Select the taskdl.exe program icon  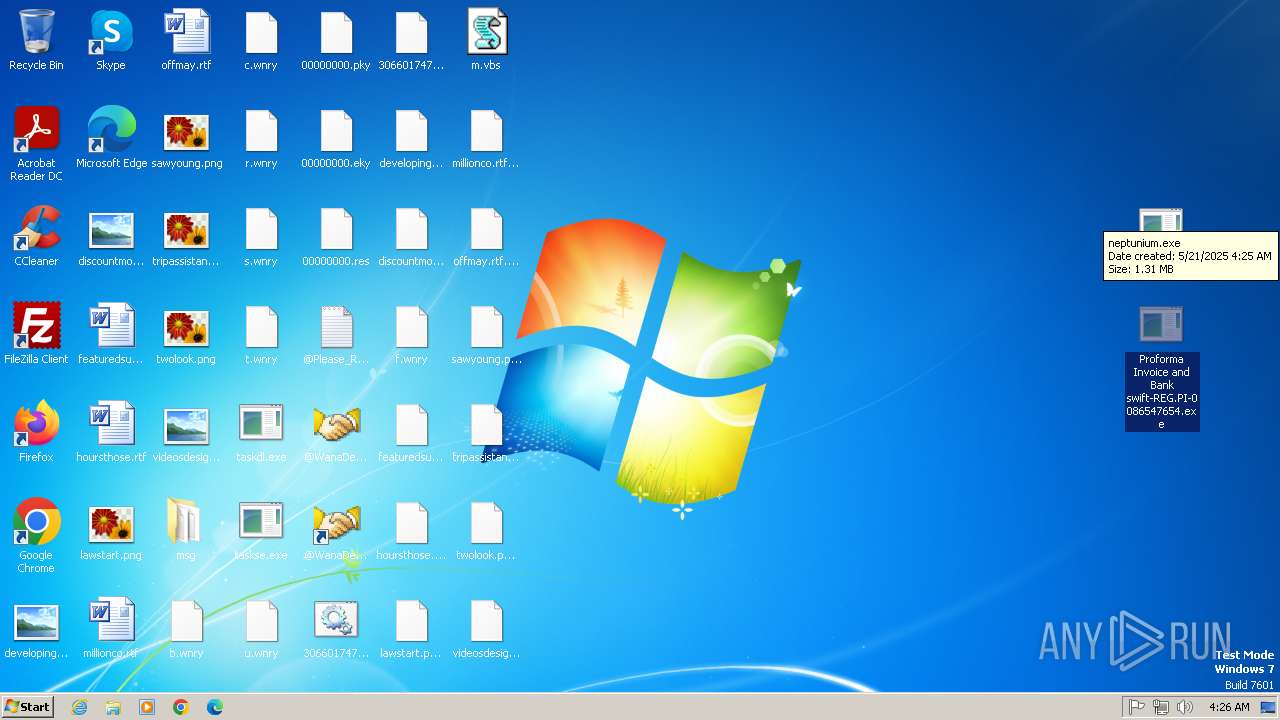click(261, 432)
